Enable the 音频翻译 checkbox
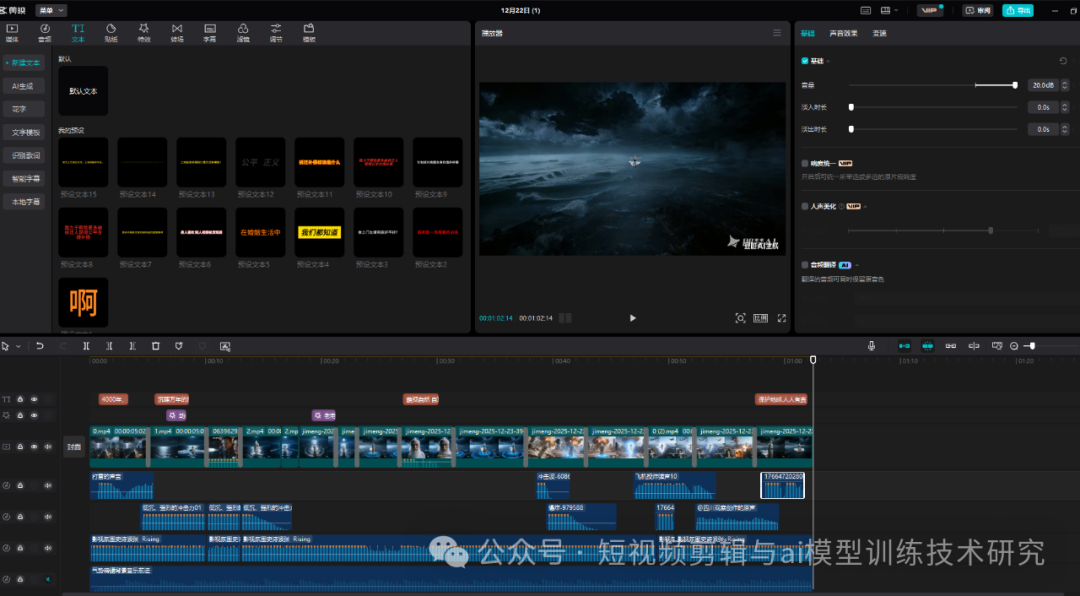The width and height of the screenshot is (1080, 596). (x=804, y=265)
